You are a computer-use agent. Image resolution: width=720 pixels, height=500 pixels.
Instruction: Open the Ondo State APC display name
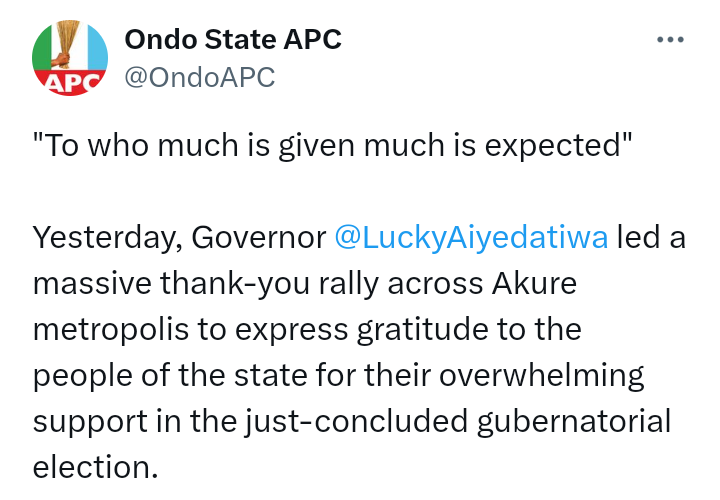232,40
